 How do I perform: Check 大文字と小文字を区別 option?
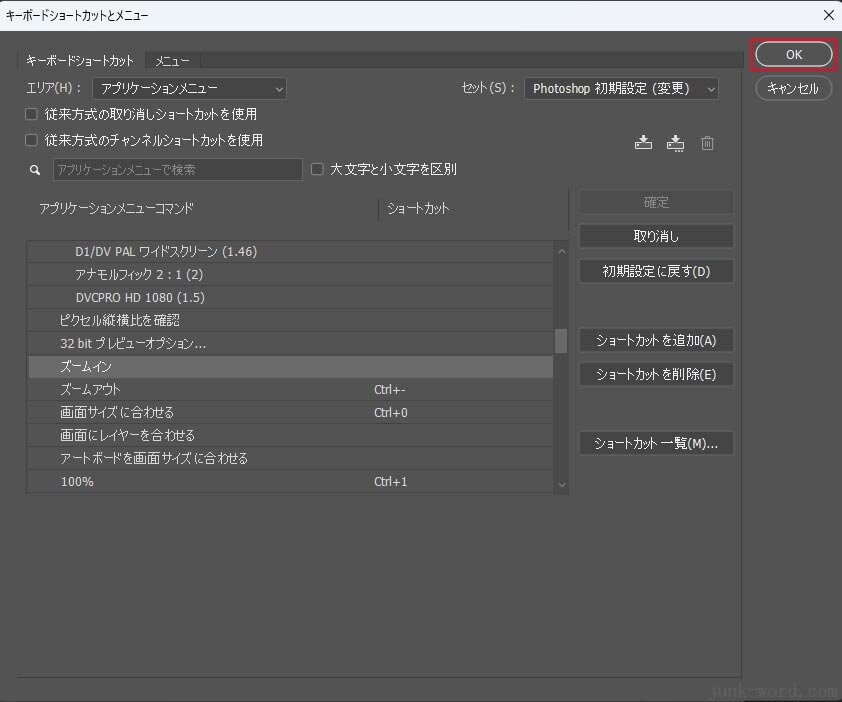[318, 169]
